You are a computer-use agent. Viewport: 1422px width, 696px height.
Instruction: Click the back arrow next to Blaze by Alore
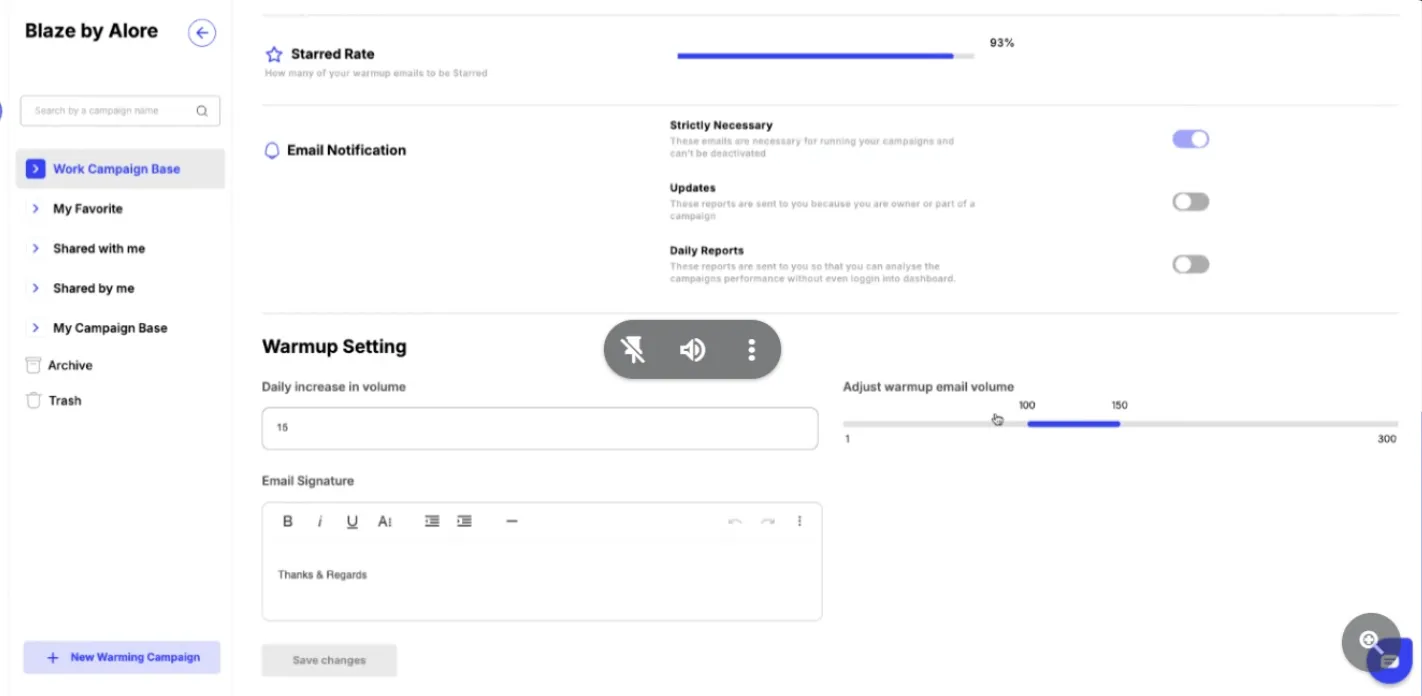(x=202, y=32)
